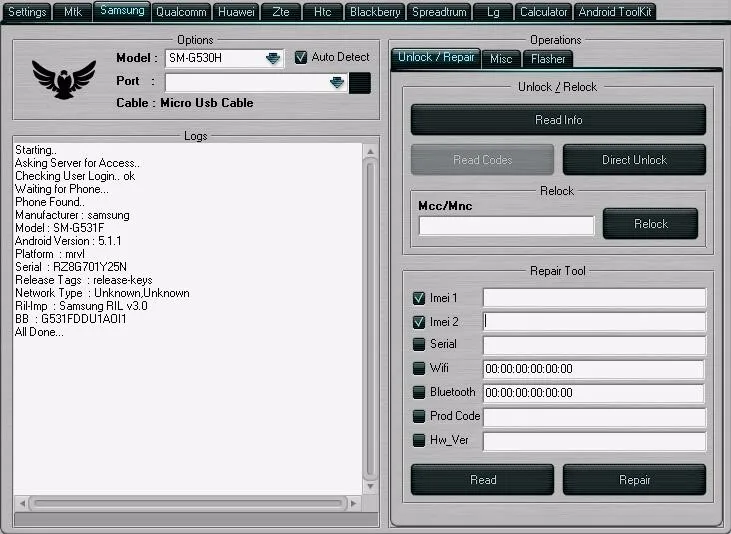
Task: Click log line 'All Done...'
Action: point(39,332)
